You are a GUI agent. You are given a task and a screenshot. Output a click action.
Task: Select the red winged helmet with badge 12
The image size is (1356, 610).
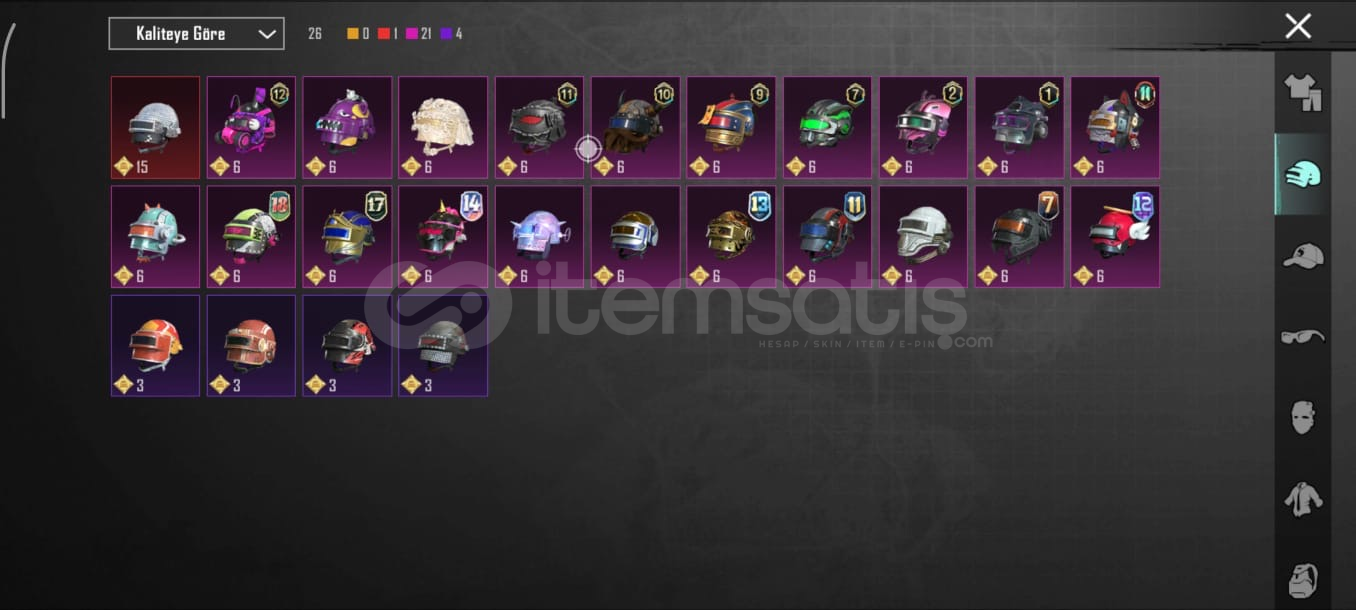(x=1115, y=237)
